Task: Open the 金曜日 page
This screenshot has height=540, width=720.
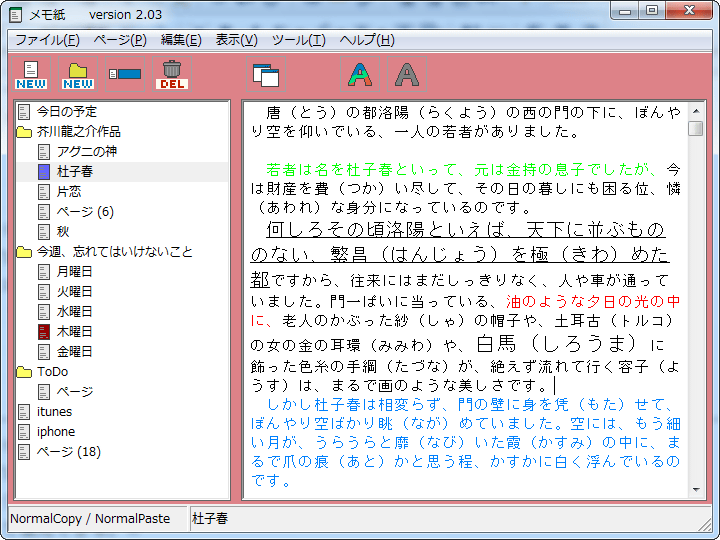Action: pos(74,352)
